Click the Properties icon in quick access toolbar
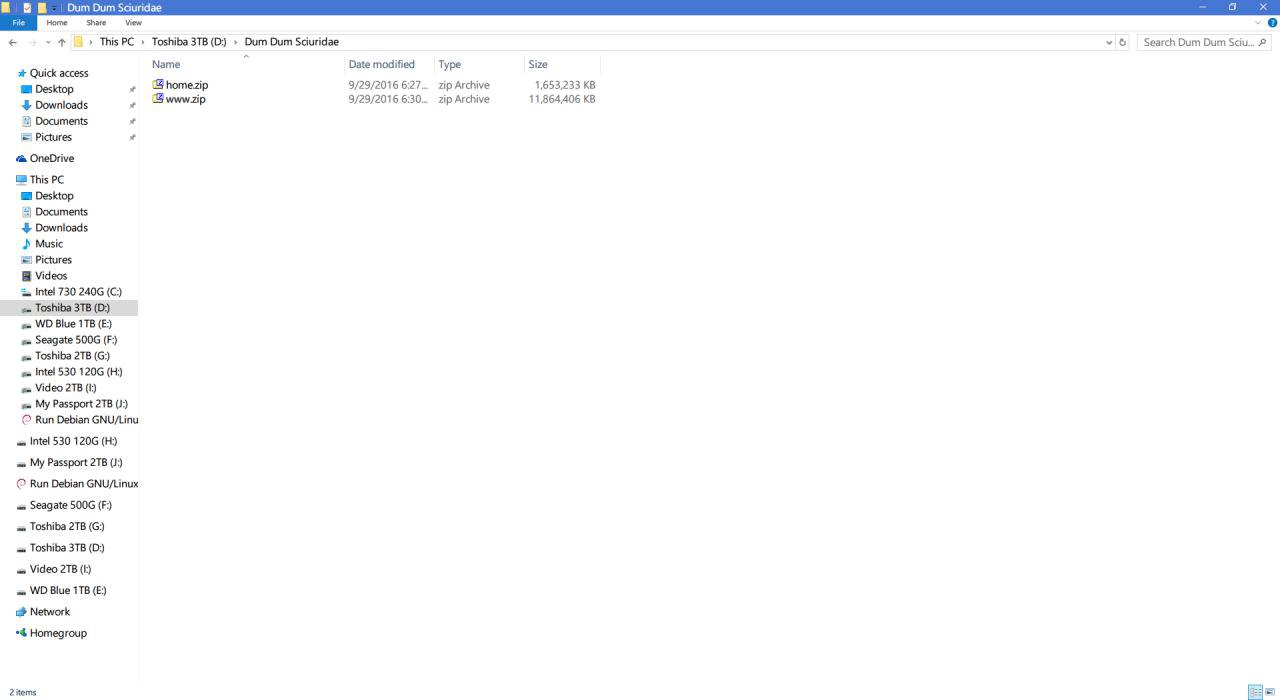The height and width of the screenshot is (700, 1280). point(26,7)
